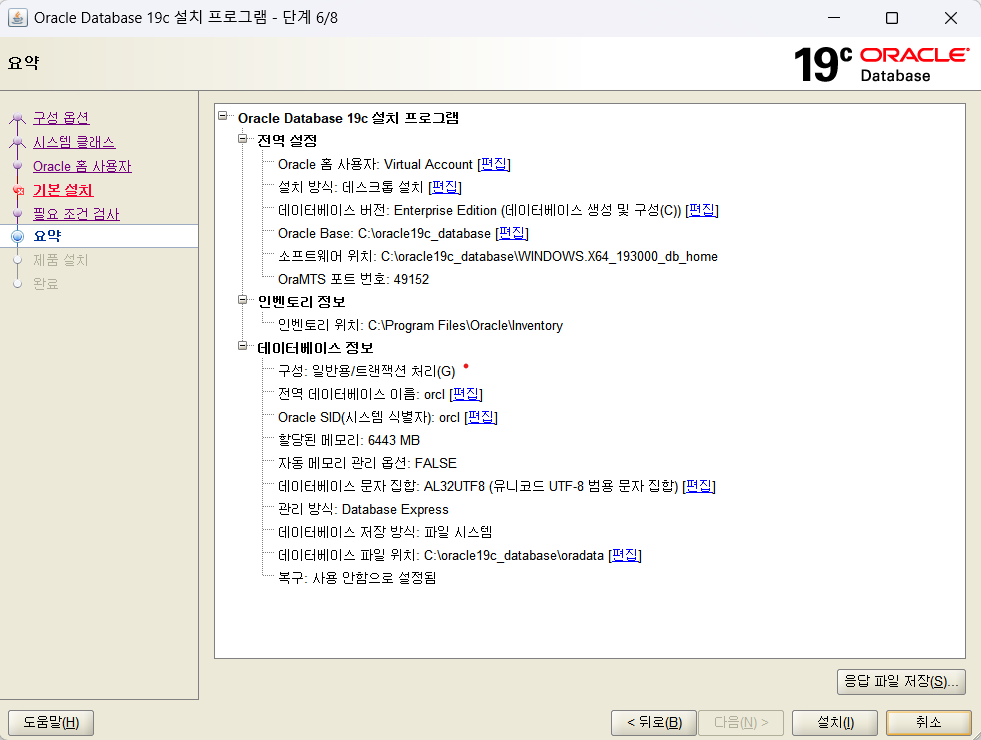Screen dimensions: 981x740
Task: Click the 19c Oracle Database logo
Action: point(882,64)
